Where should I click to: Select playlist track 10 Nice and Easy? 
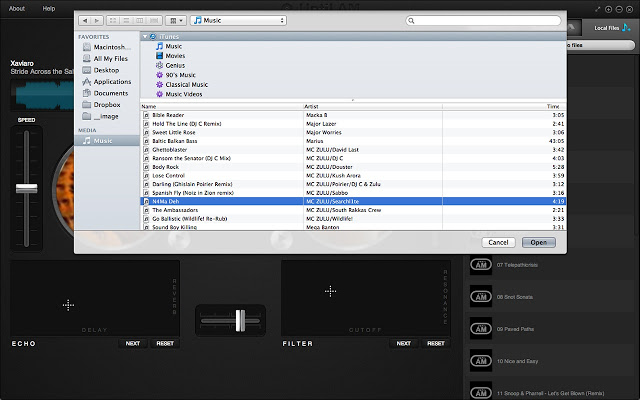(x=551, y=361)
